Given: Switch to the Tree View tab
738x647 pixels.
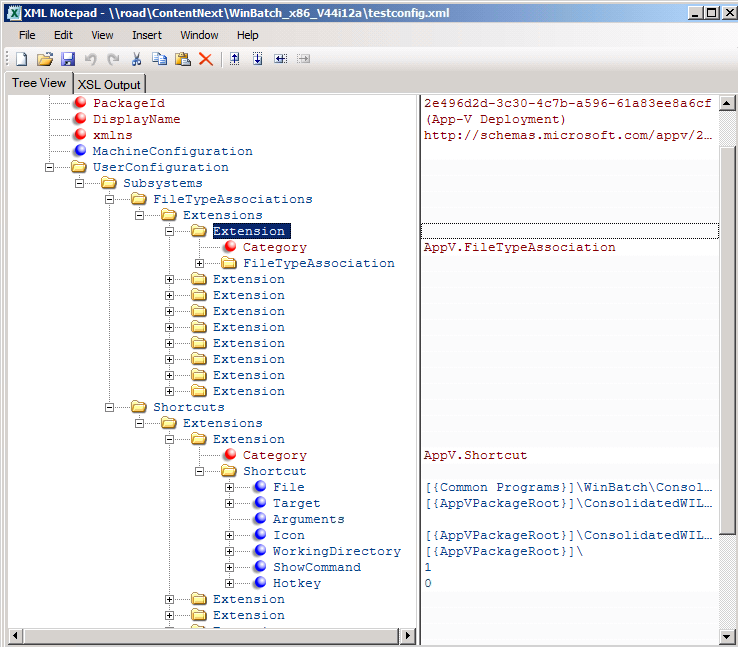Looking at the screenshot, I should pyautogui.click(x=39, y=83).
